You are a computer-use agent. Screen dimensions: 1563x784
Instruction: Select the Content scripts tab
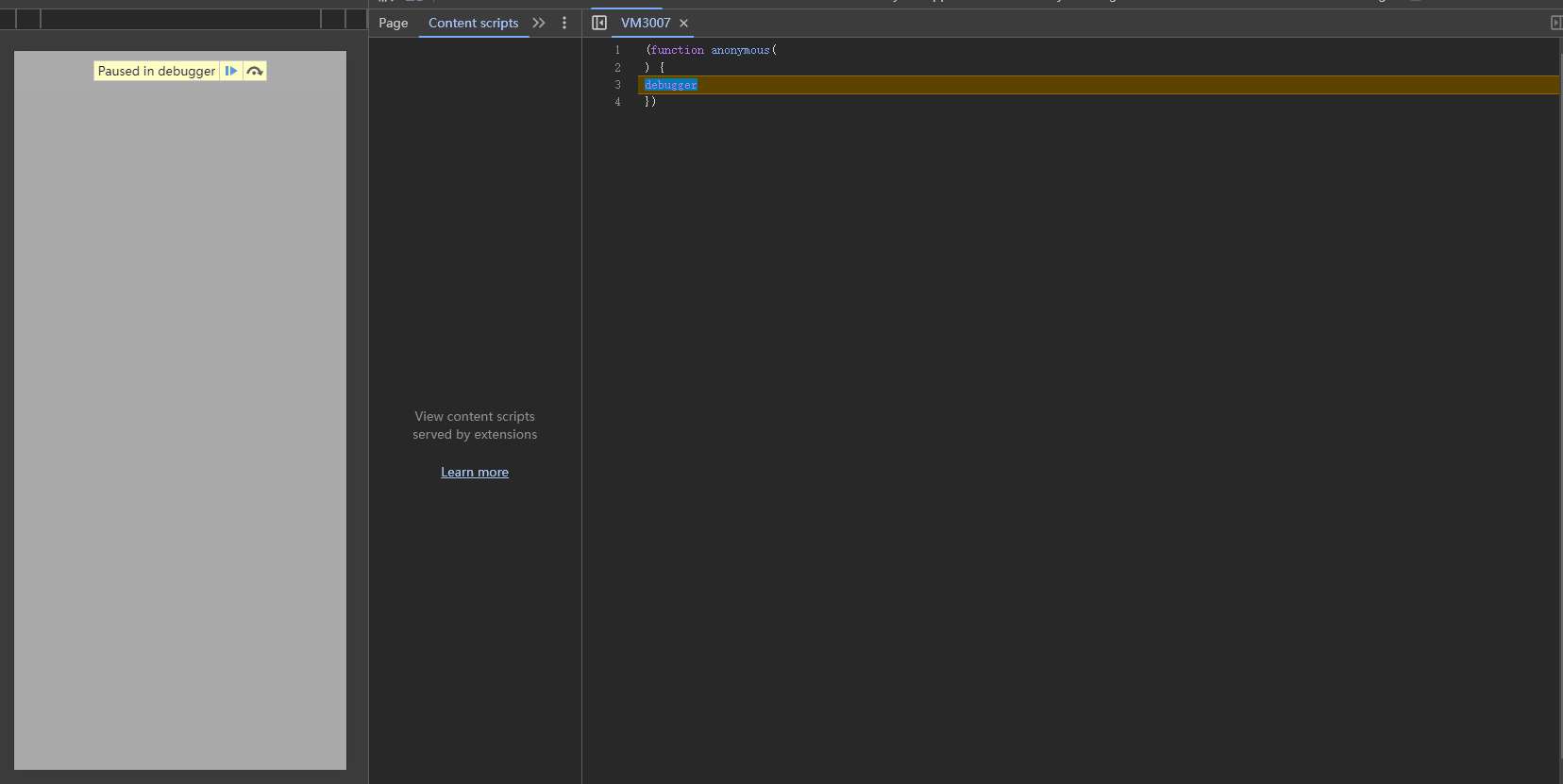(x=473, y=23)
